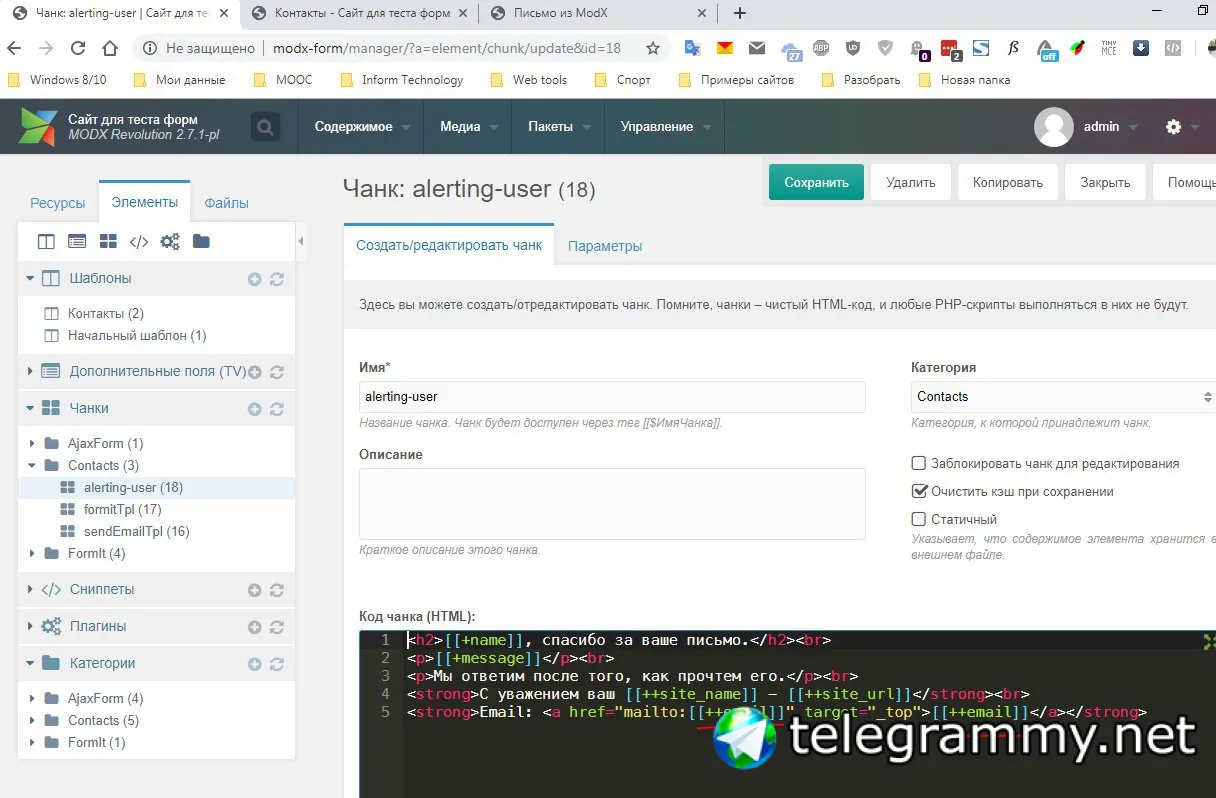Viewport: 1216px width, 798px height.
Task: Click the Копировать button
Action: (1008, 182)
